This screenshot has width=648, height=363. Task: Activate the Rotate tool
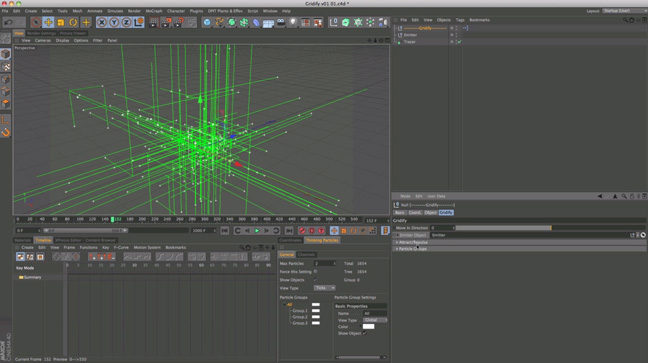pyautogui.click(x=73, y=22)
